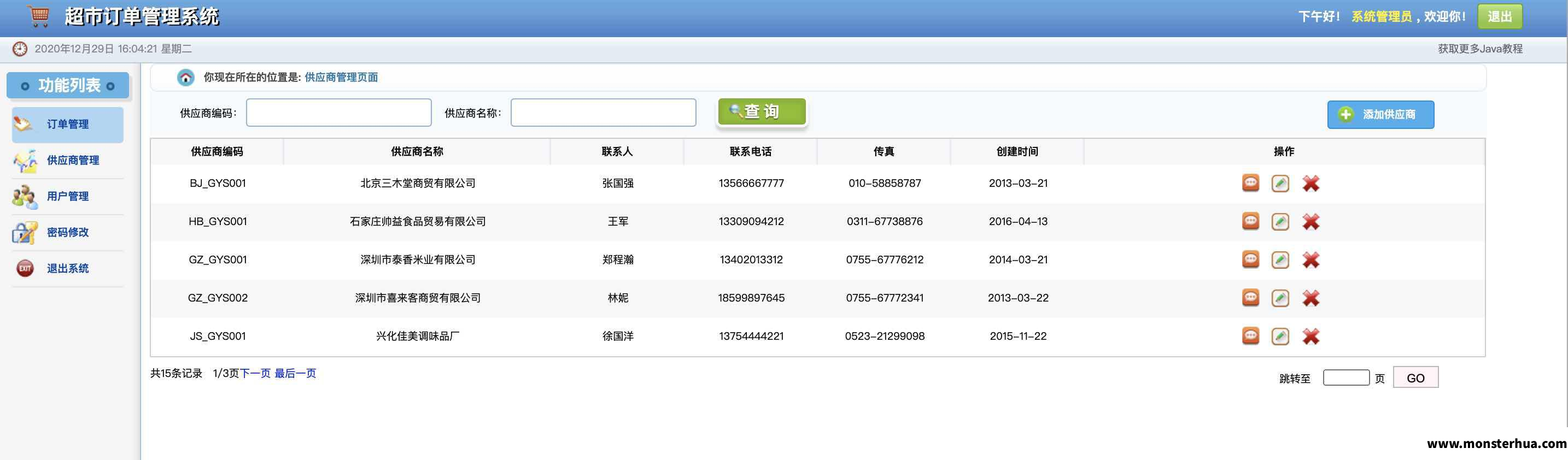Click the 传真 column header

tap(884, 151)
